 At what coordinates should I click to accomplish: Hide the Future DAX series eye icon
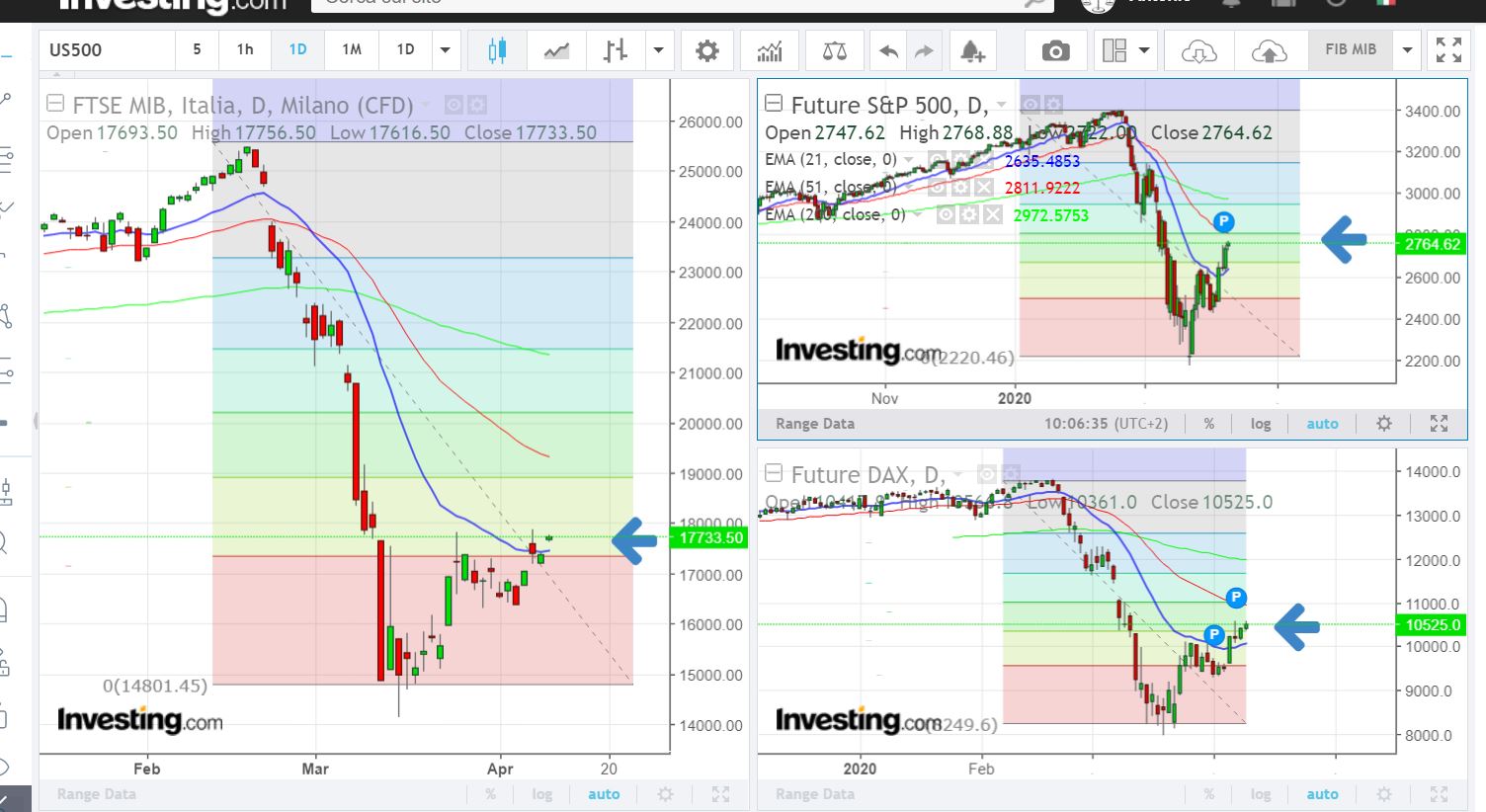click(986, 475)
